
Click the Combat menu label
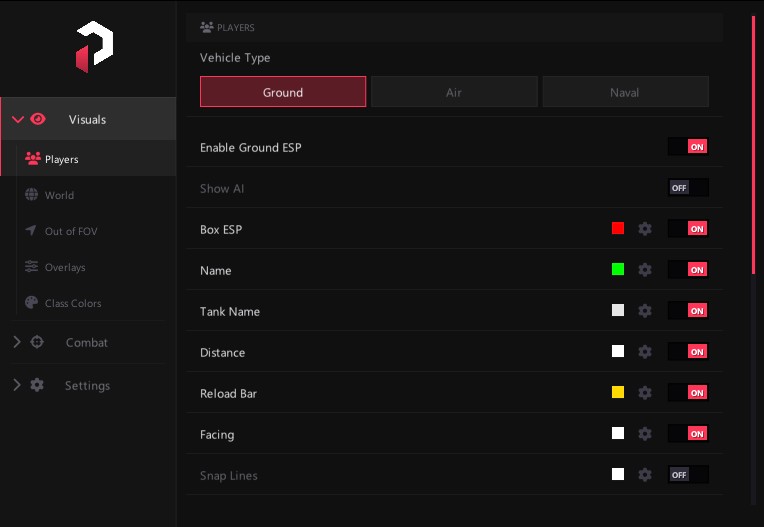(87, 342)
